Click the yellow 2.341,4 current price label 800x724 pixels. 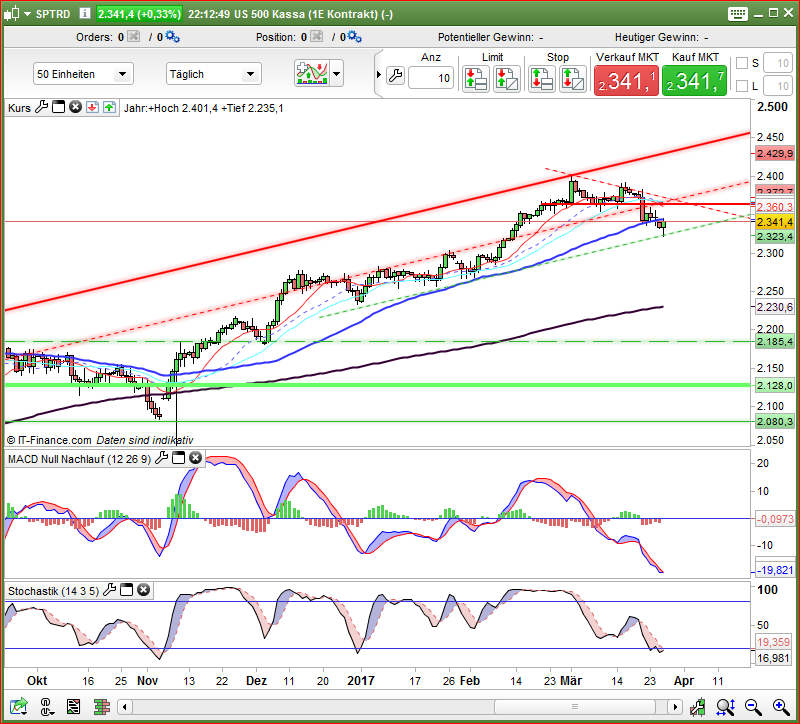775,222
